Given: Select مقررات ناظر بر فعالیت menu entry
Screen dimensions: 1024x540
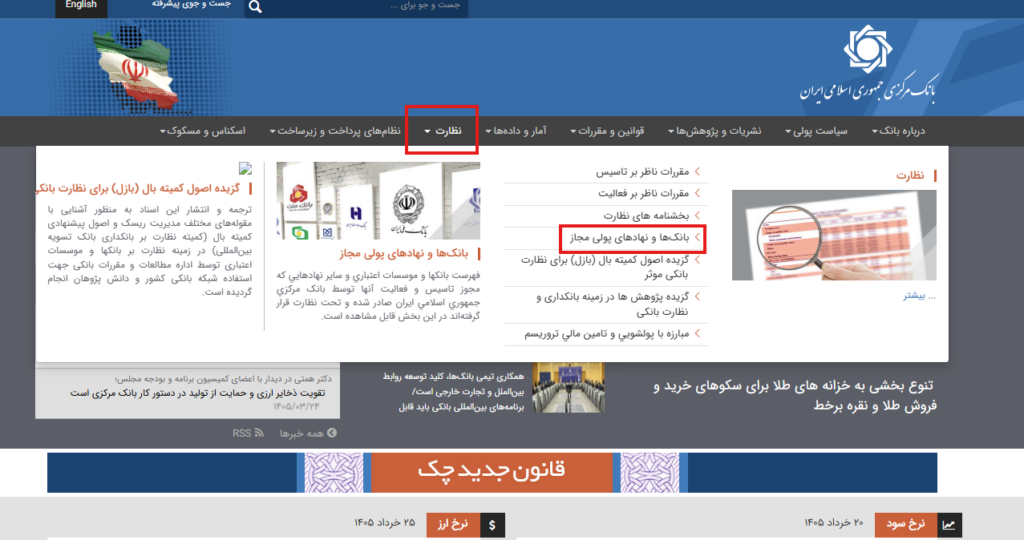Looking at the screenshot, I should click(643, 194).
